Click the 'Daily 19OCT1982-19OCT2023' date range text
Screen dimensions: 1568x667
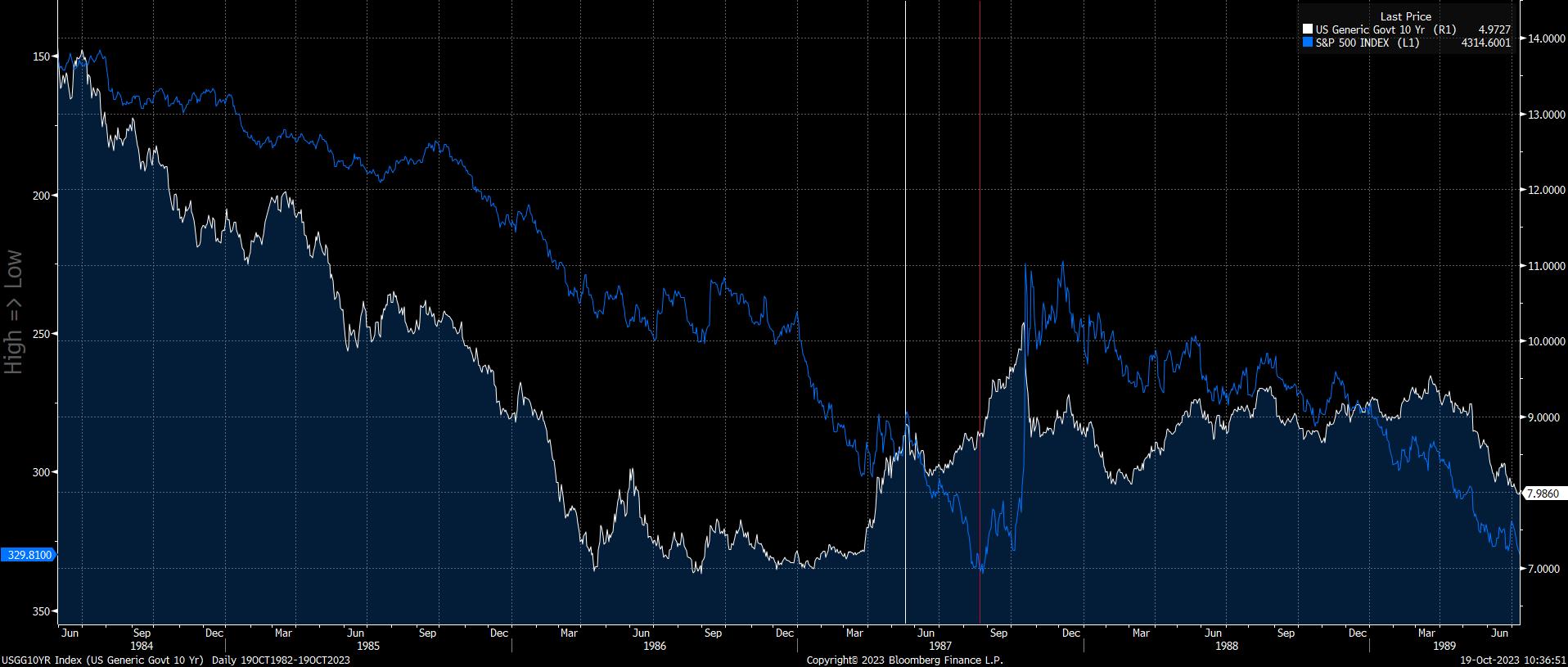[x=281, y=660]
